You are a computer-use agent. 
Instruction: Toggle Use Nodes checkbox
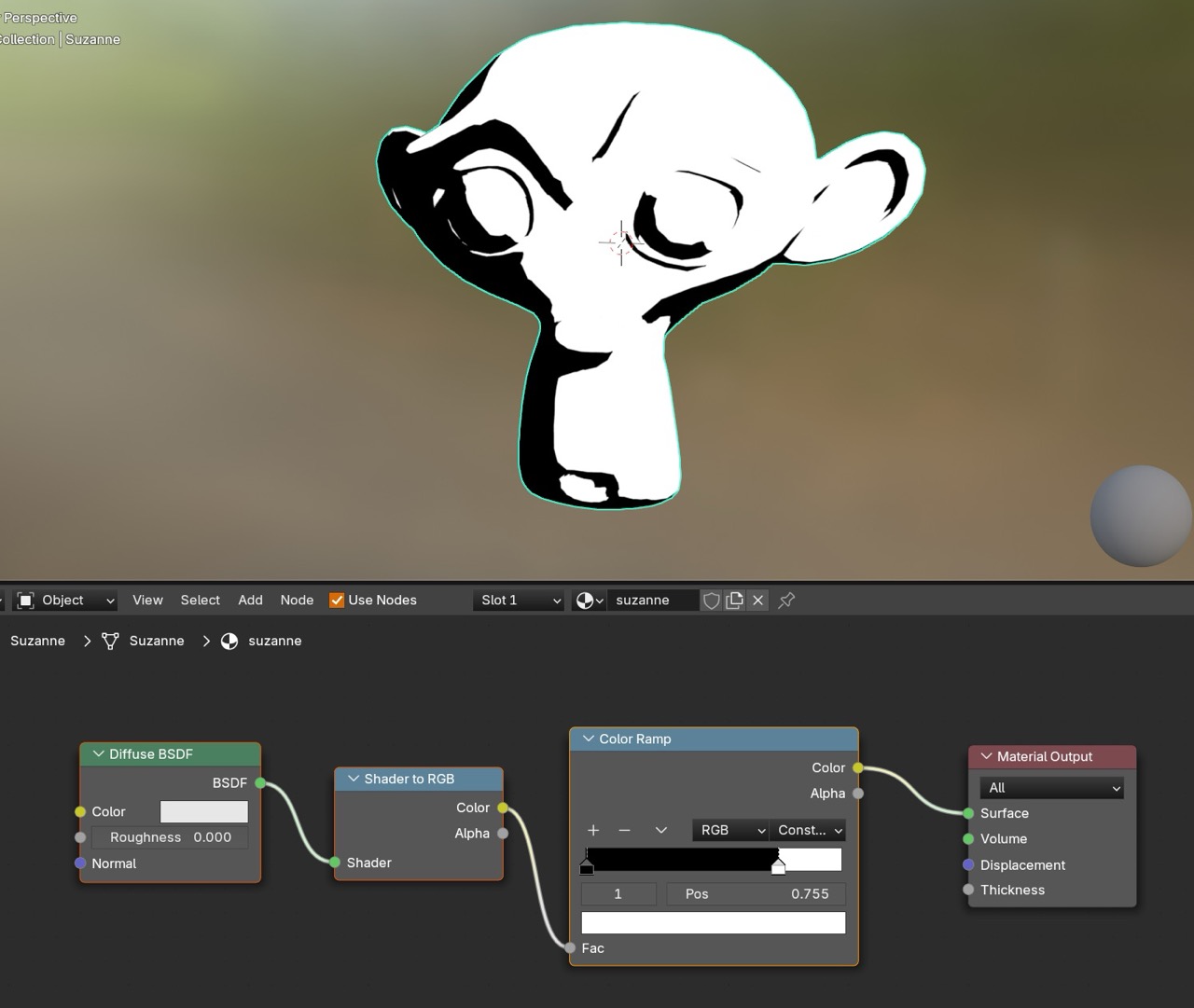click(337, 601)
